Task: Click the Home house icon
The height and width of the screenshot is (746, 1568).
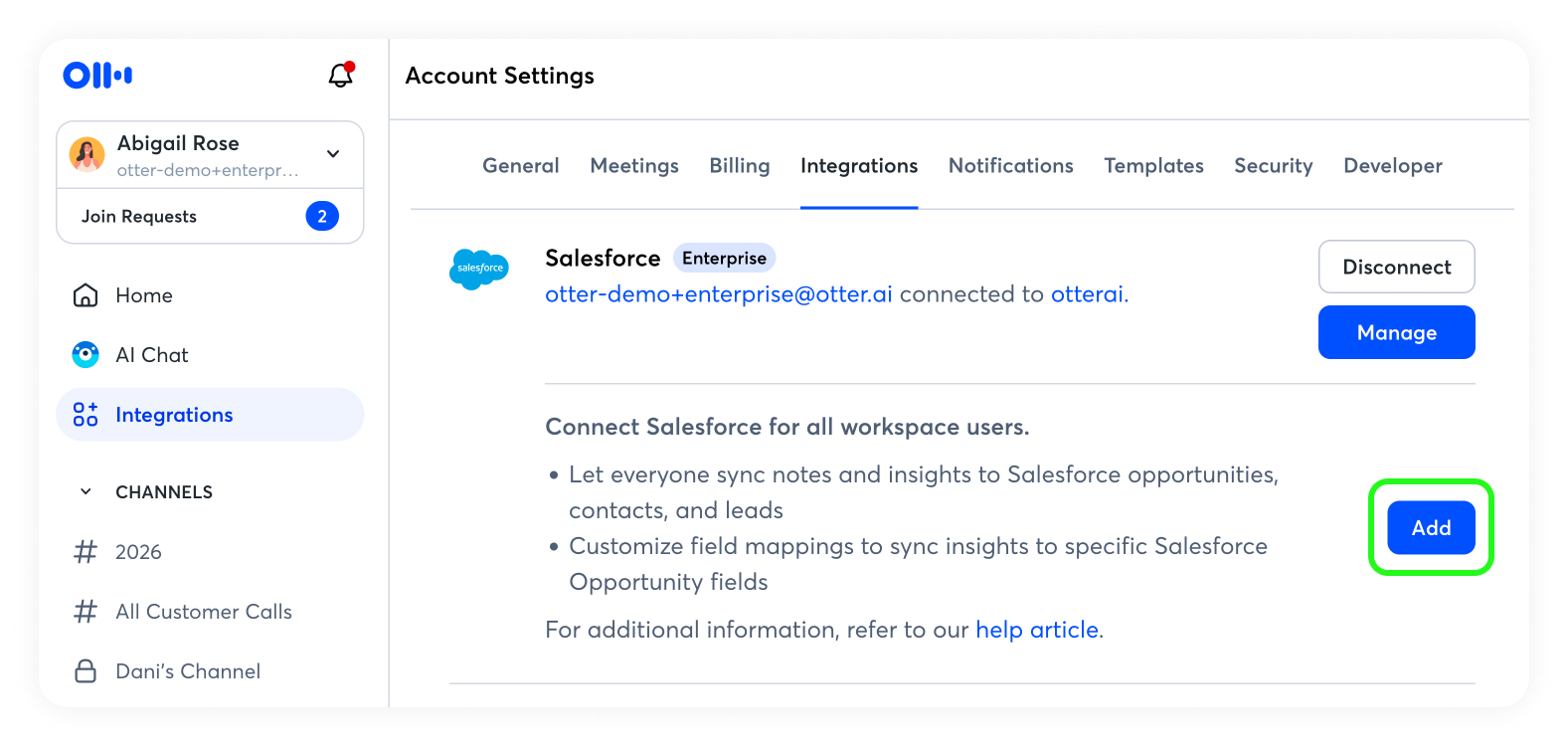Action: [x=86, y=295]
